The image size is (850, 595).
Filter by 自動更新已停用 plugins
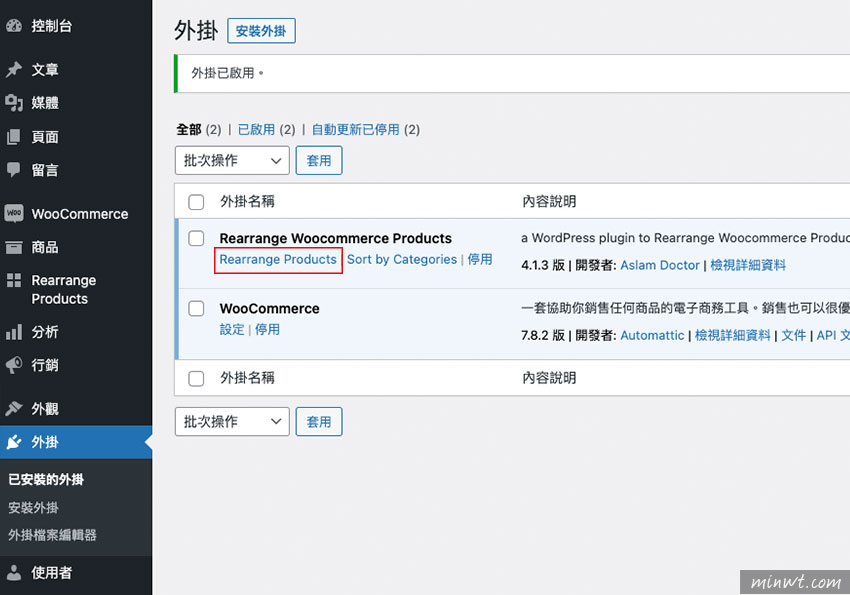(x=356, y=130)
